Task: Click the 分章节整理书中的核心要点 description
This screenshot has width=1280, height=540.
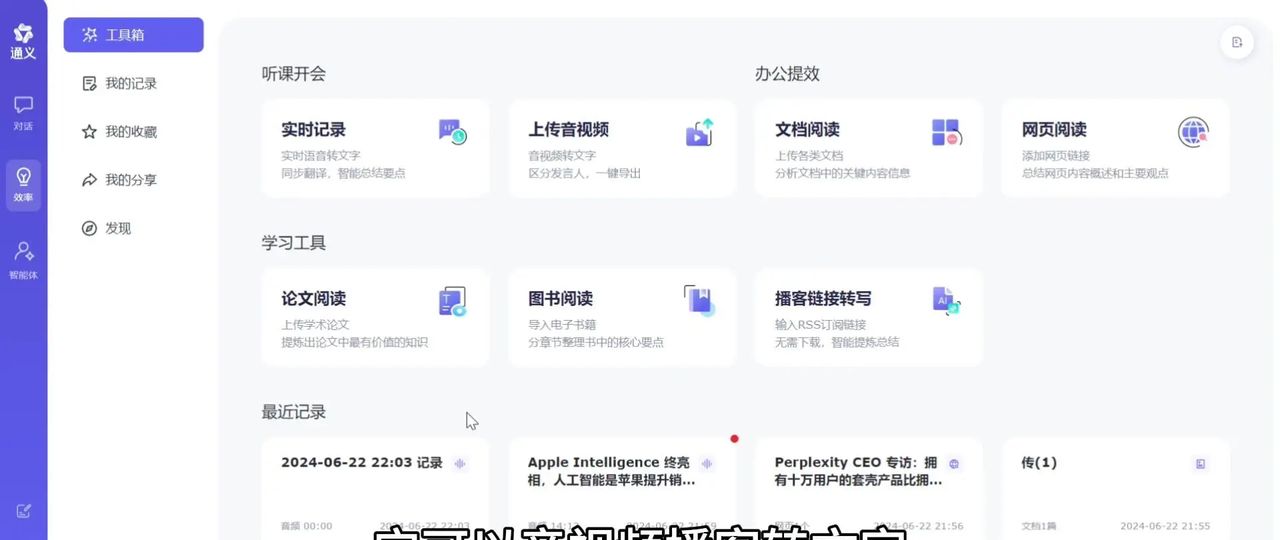Action: point(595,342)
